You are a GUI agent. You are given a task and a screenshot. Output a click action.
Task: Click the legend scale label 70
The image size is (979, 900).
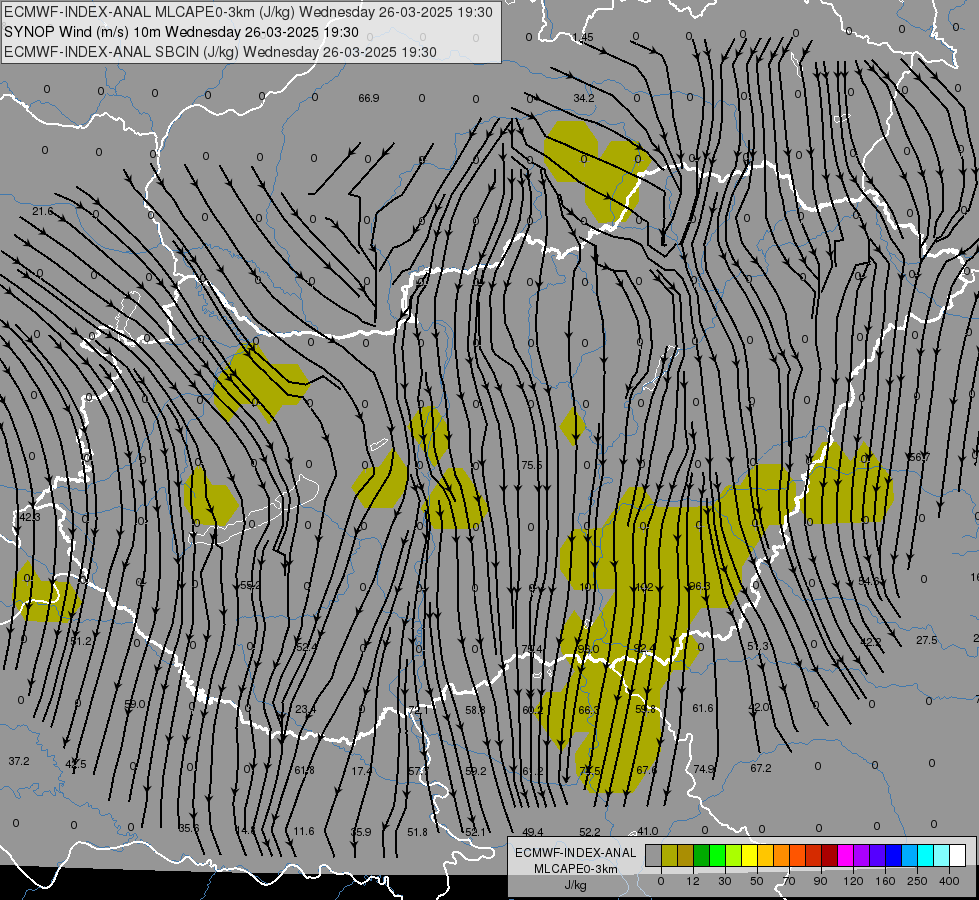[x=789, y=881]
